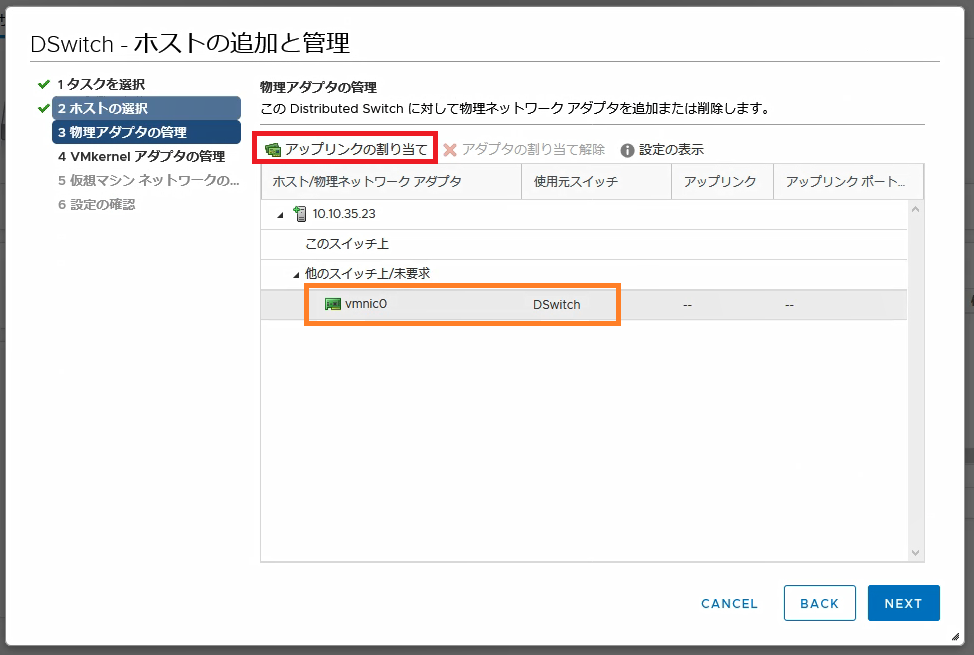Select step 3 物理アダプタの管理
This screenshot has width=974, height=655.
[146, 132]
